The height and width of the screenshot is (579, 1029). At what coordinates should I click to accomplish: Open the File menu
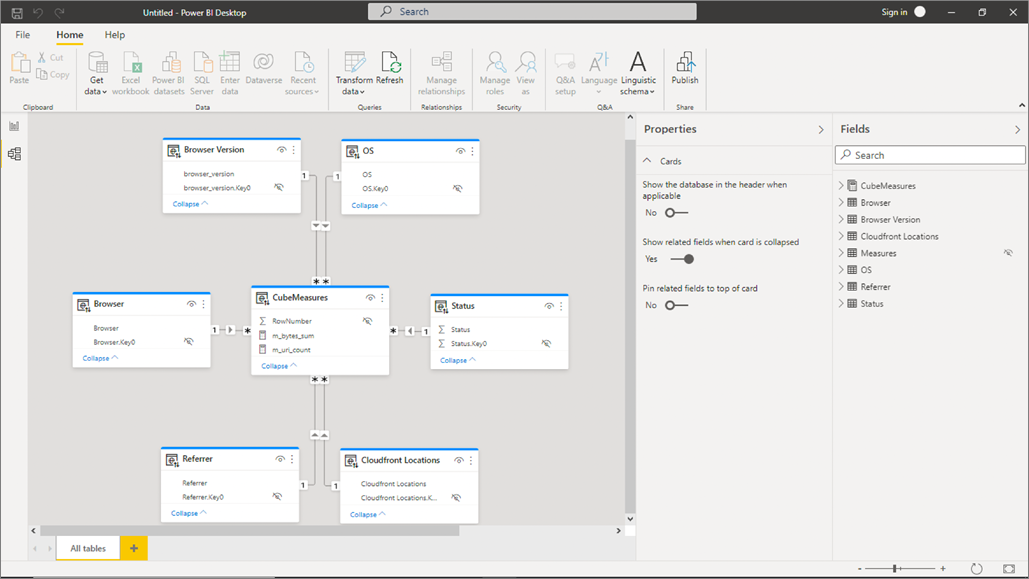[22, 35]
